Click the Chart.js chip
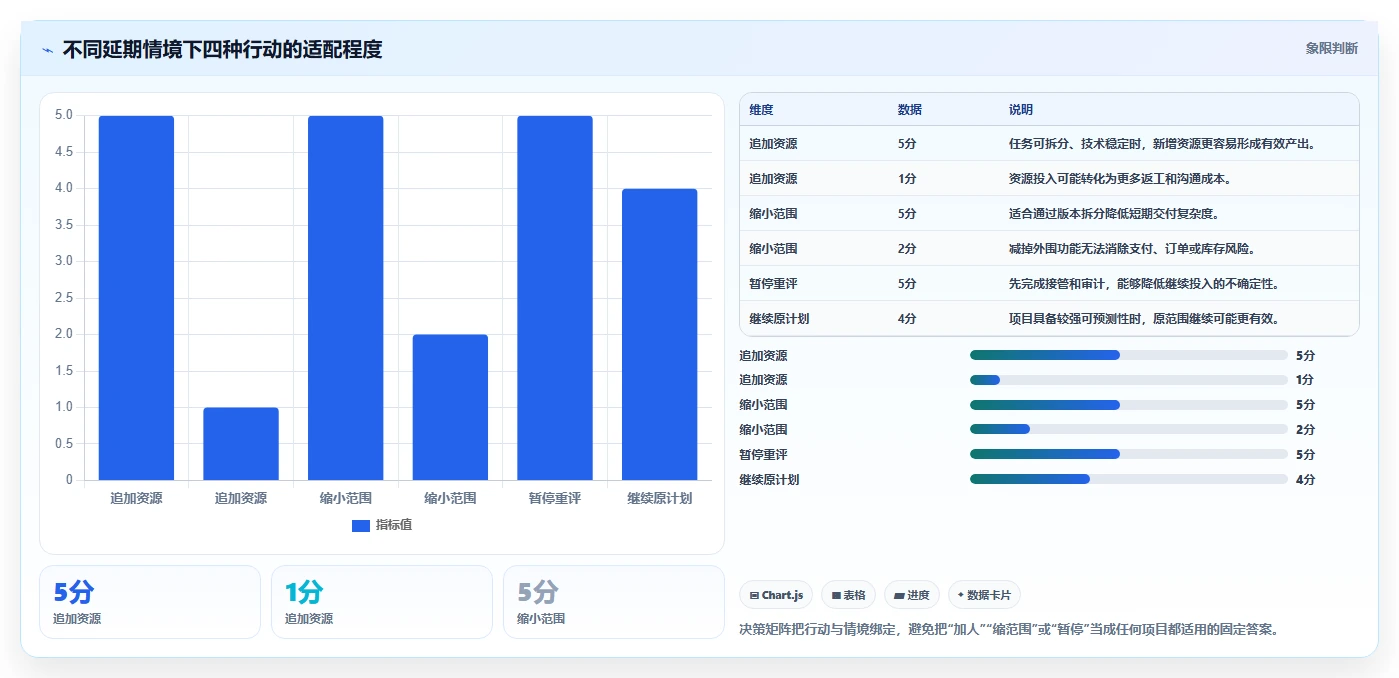 point(776,595)
